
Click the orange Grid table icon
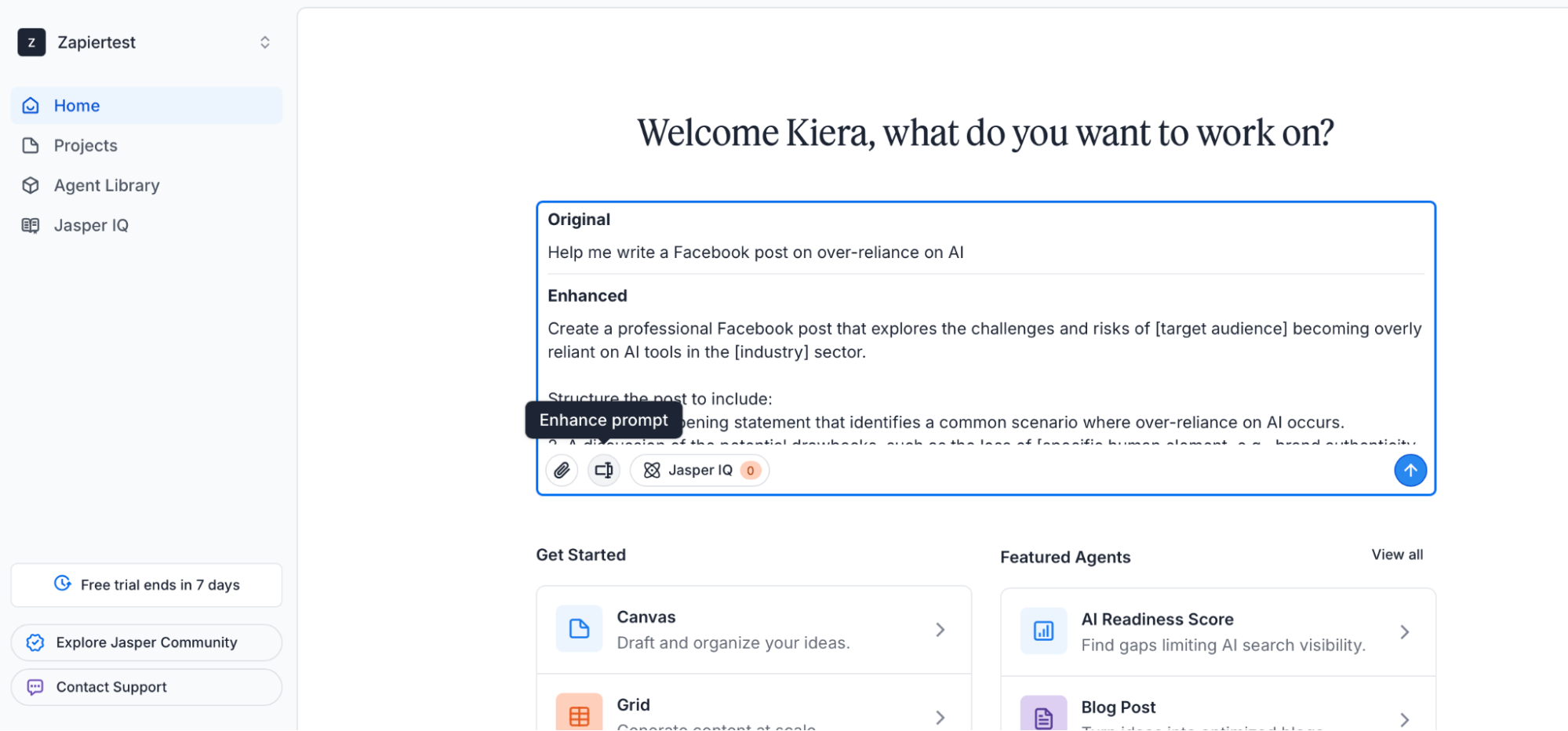point(579,712)
